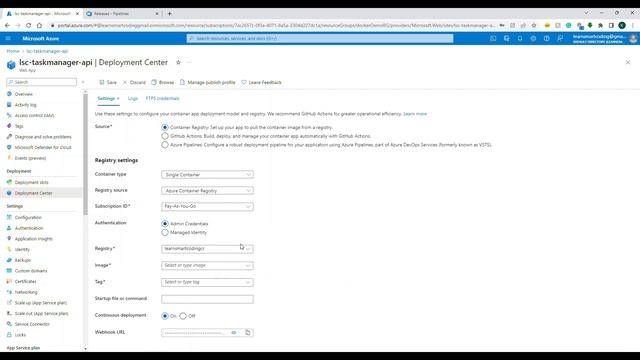Turn Continuous deployment On
The image size is (640, 360).
click(x=165, y=316)
